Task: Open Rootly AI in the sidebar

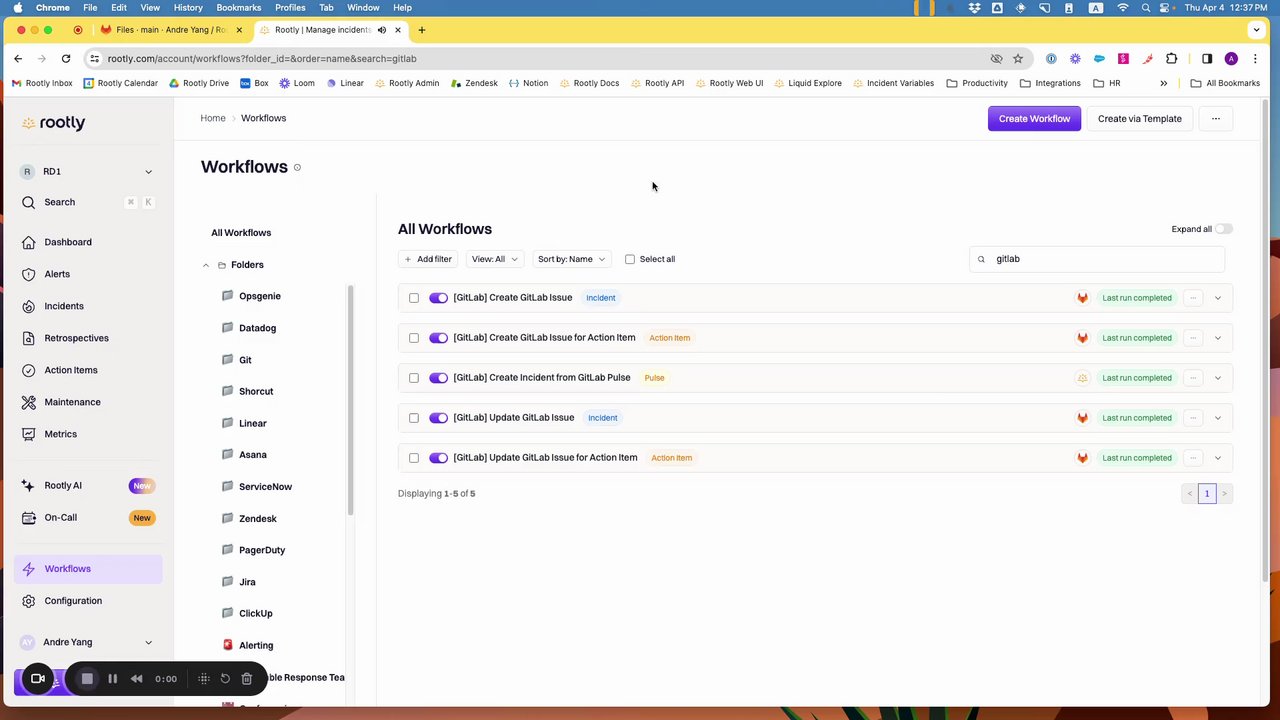Action: pyautogui.click(x=63, y=486)
